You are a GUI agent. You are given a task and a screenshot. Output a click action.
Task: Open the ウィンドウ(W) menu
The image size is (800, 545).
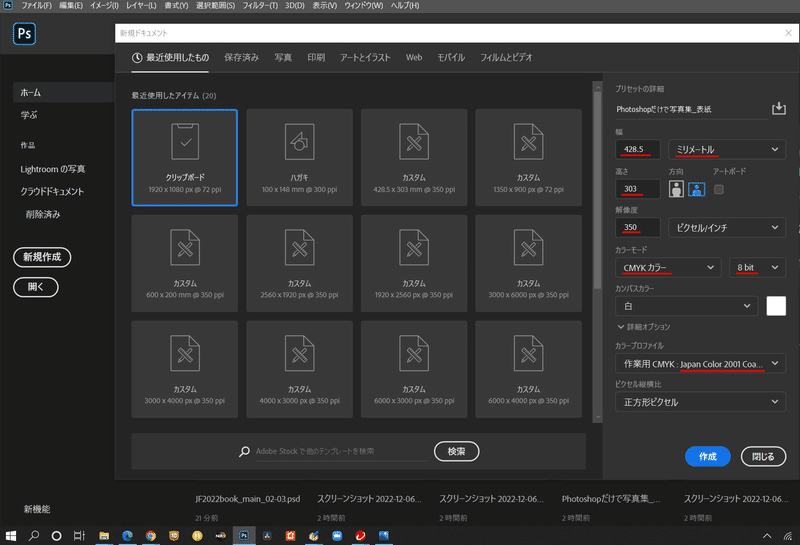point(364,6)
